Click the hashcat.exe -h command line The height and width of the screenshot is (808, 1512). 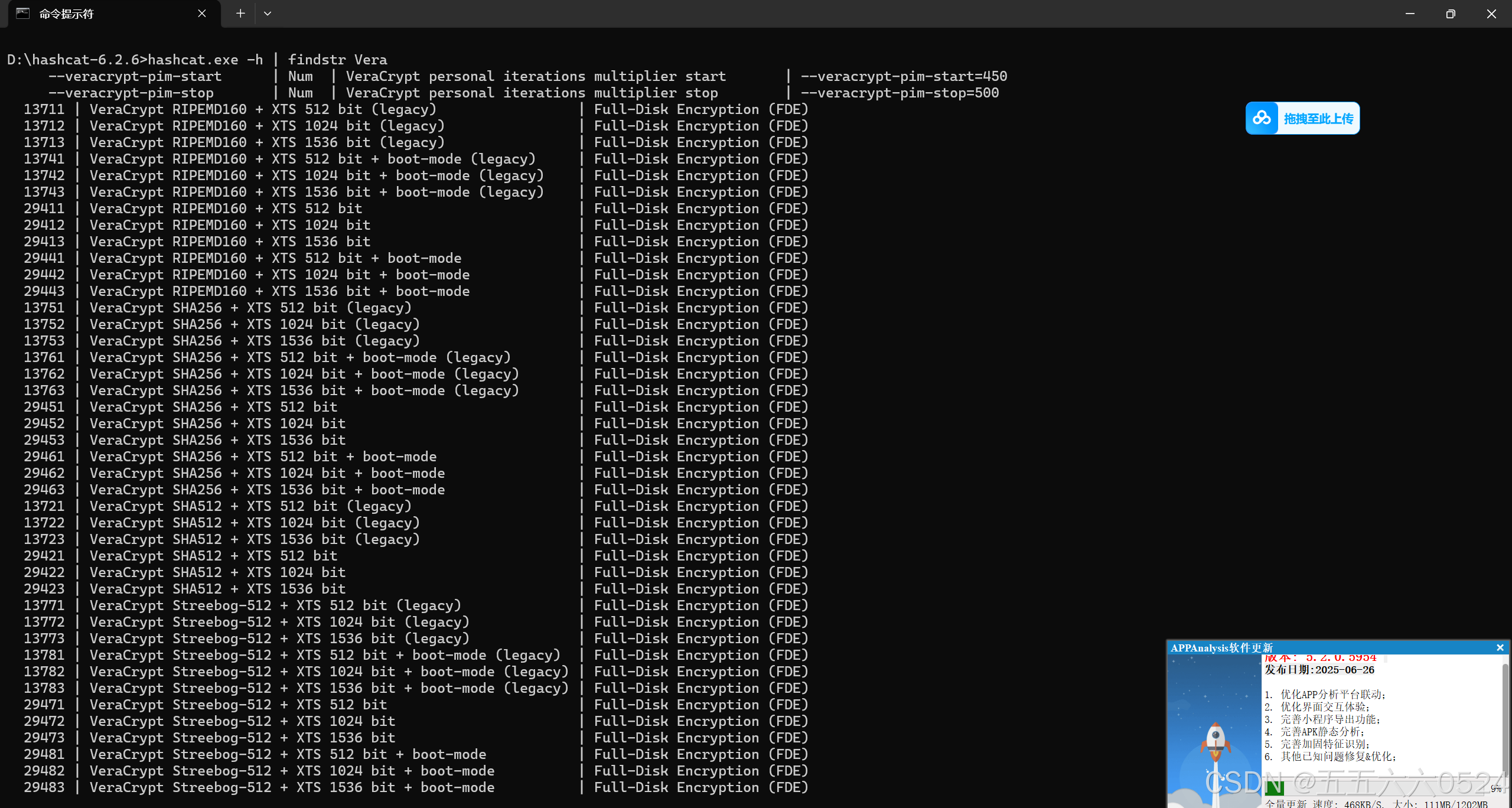[197, 60]
